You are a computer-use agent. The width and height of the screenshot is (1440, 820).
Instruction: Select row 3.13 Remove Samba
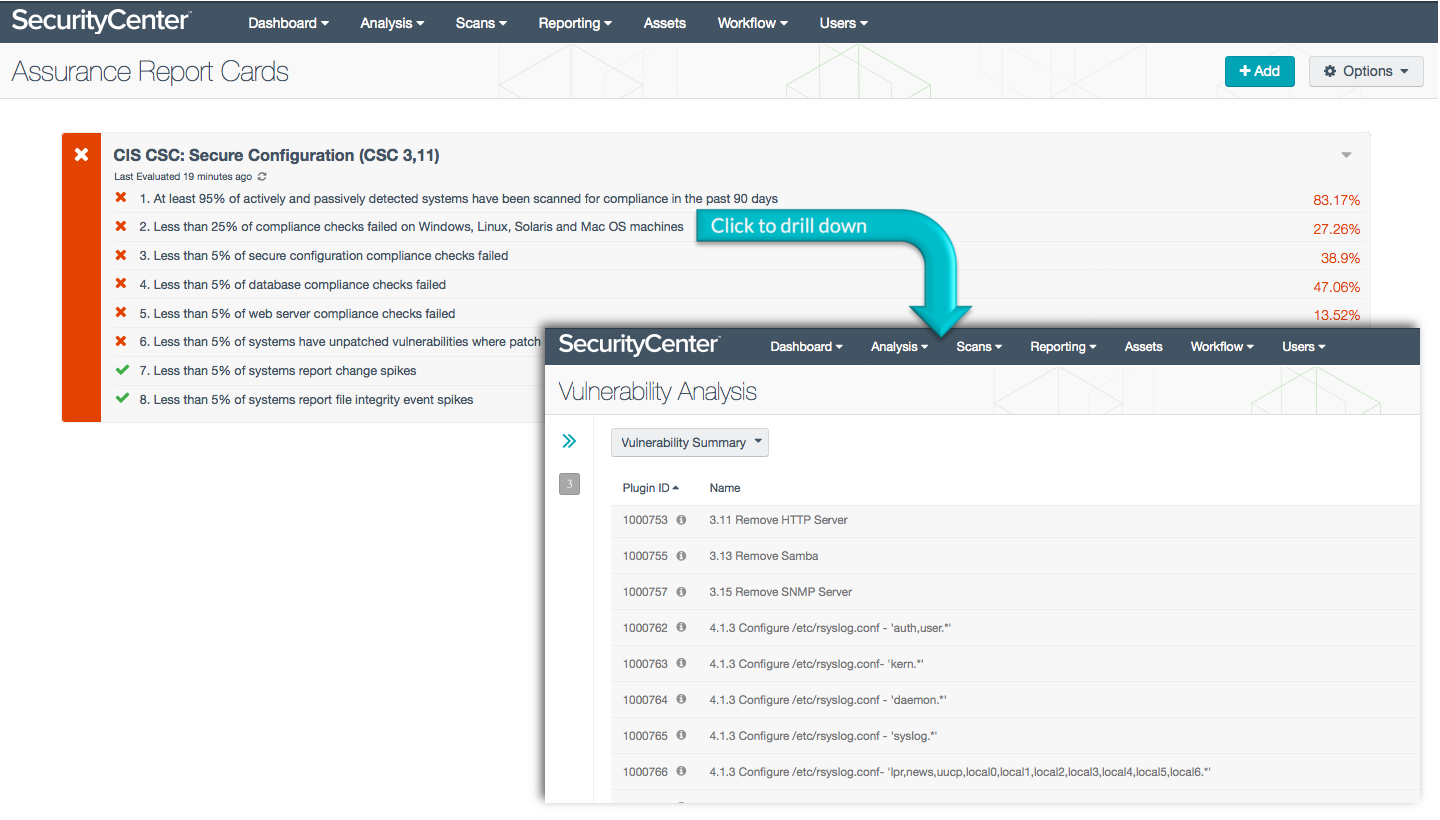1015,556
